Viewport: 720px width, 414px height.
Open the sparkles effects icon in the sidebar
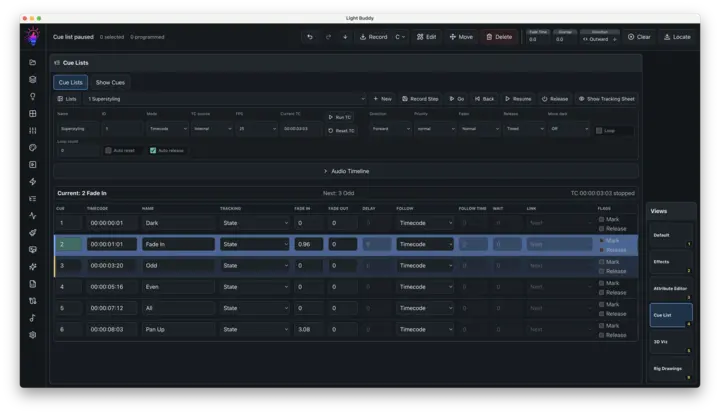[x=33, y=267]
